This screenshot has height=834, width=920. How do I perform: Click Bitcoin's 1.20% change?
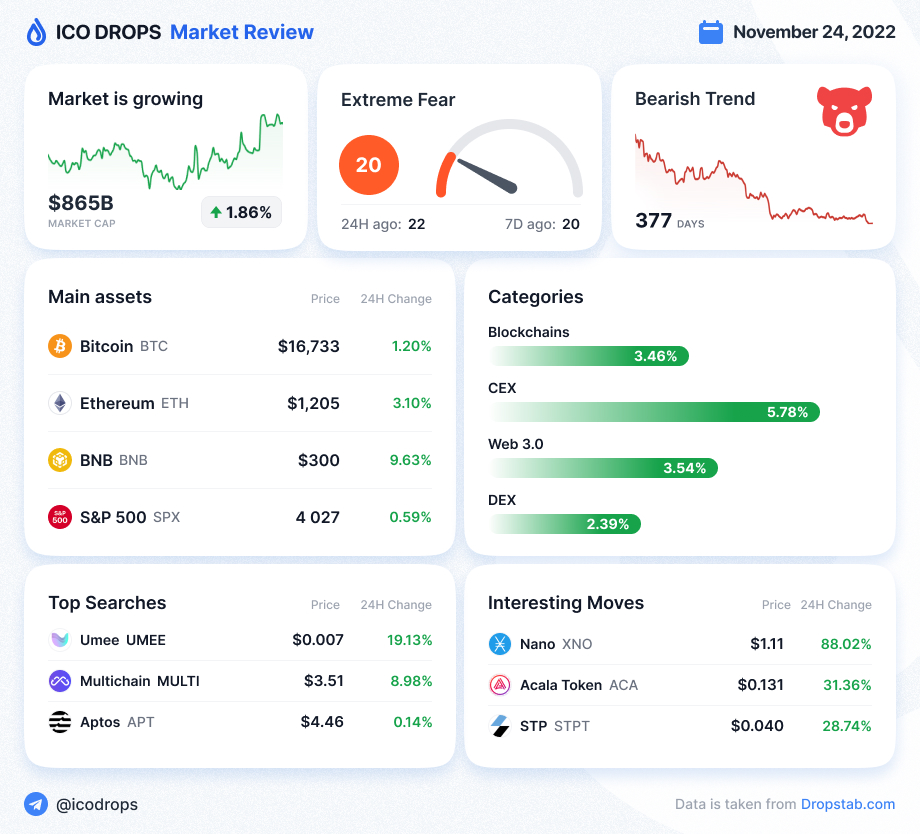[x=411, y=346]
